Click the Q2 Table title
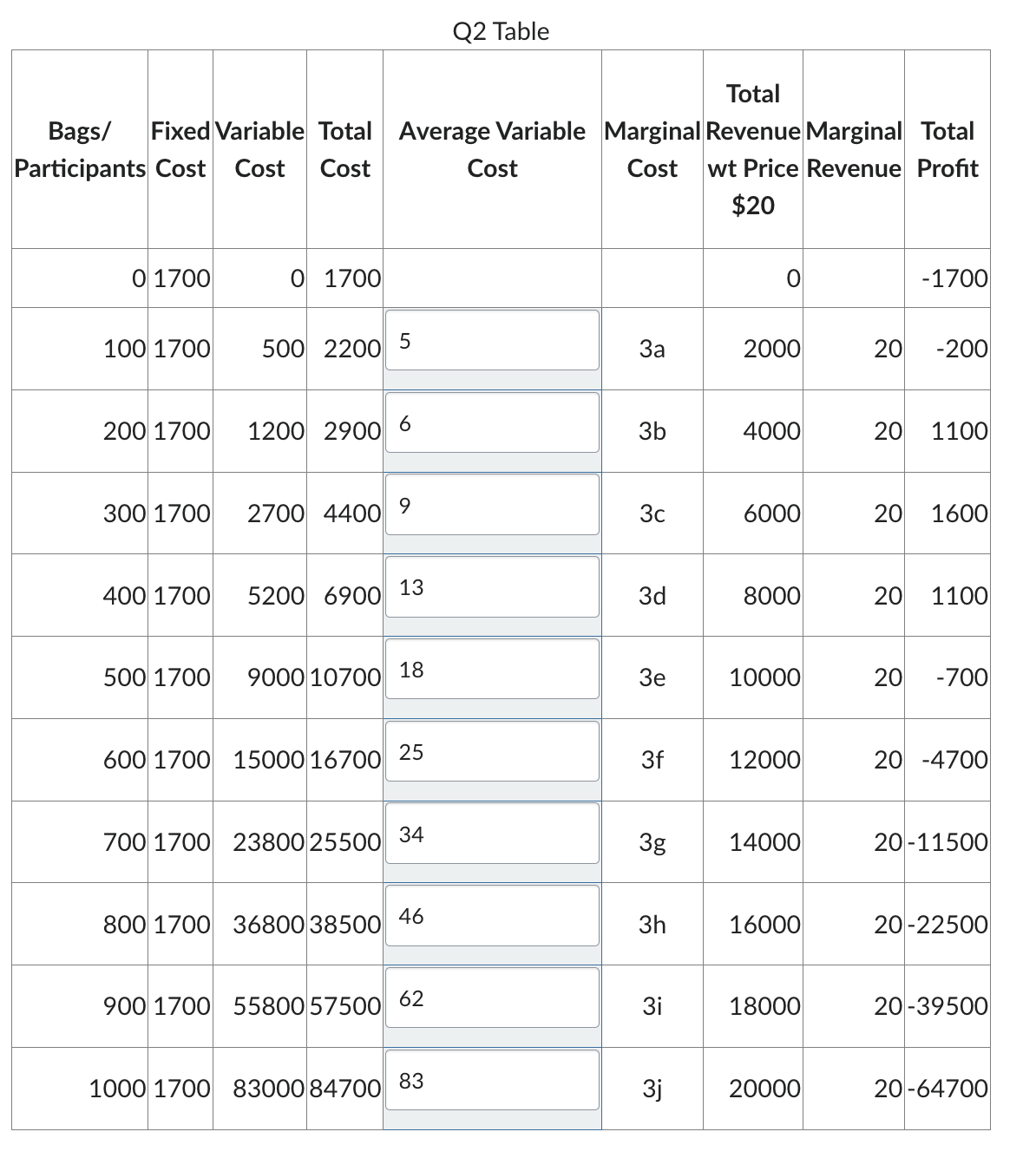 point(501,31)
